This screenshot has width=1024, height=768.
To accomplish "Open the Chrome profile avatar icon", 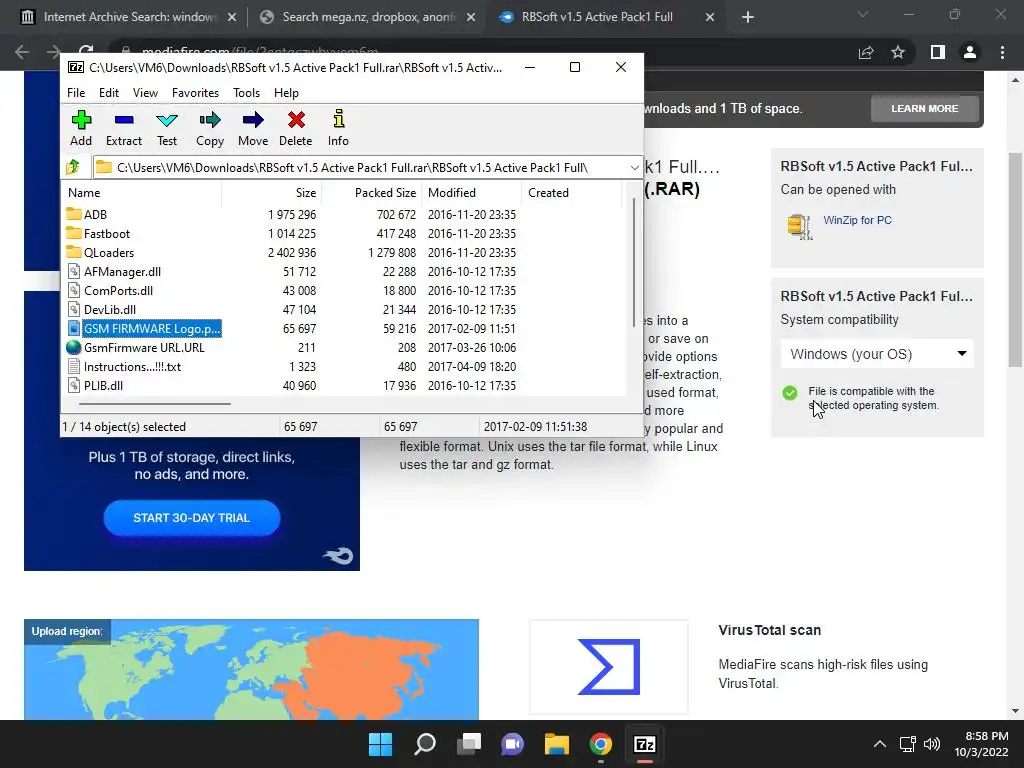I will tap(970, 52).
